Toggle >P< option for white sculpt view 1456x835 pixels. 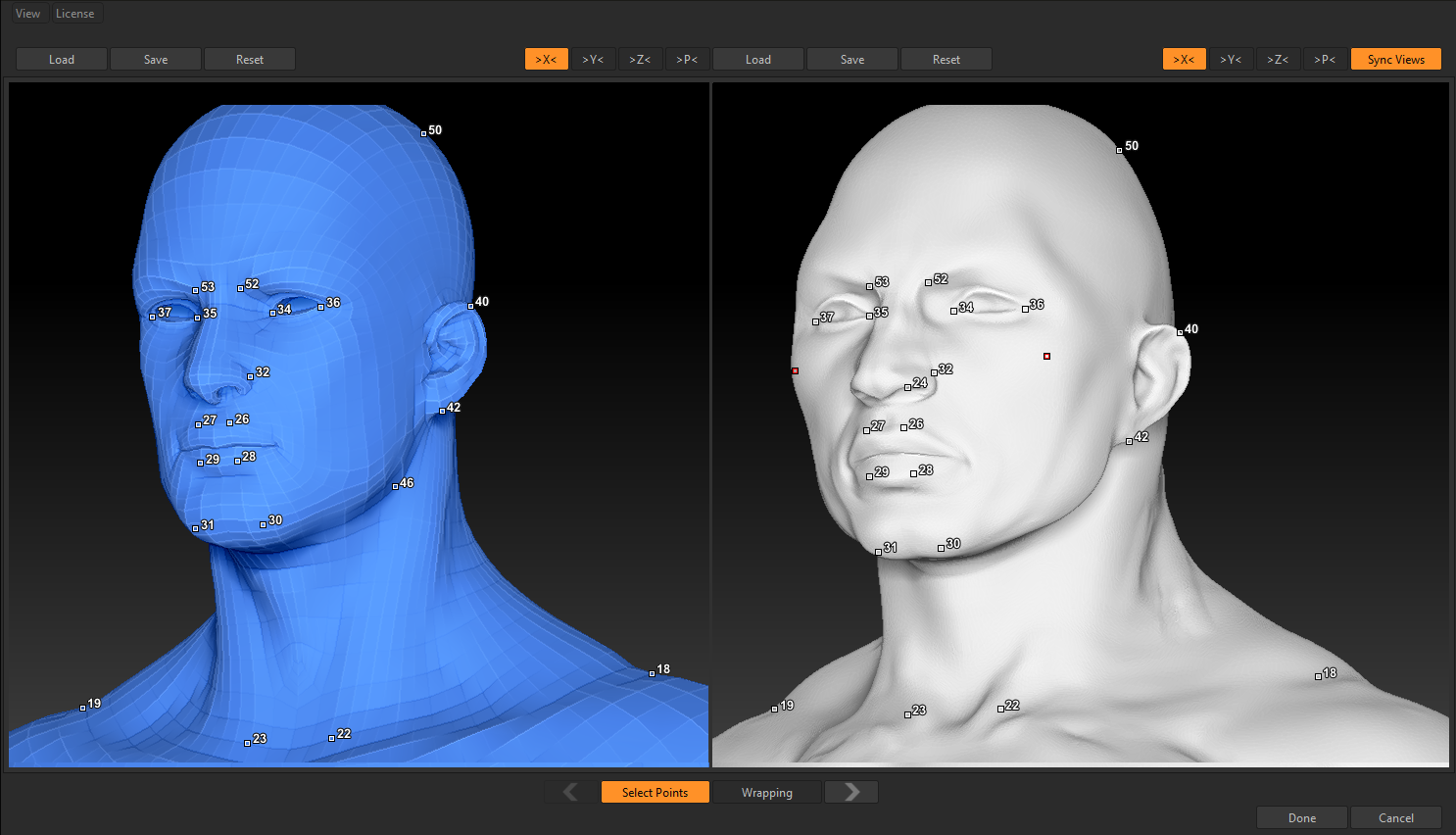point(1325,60)
